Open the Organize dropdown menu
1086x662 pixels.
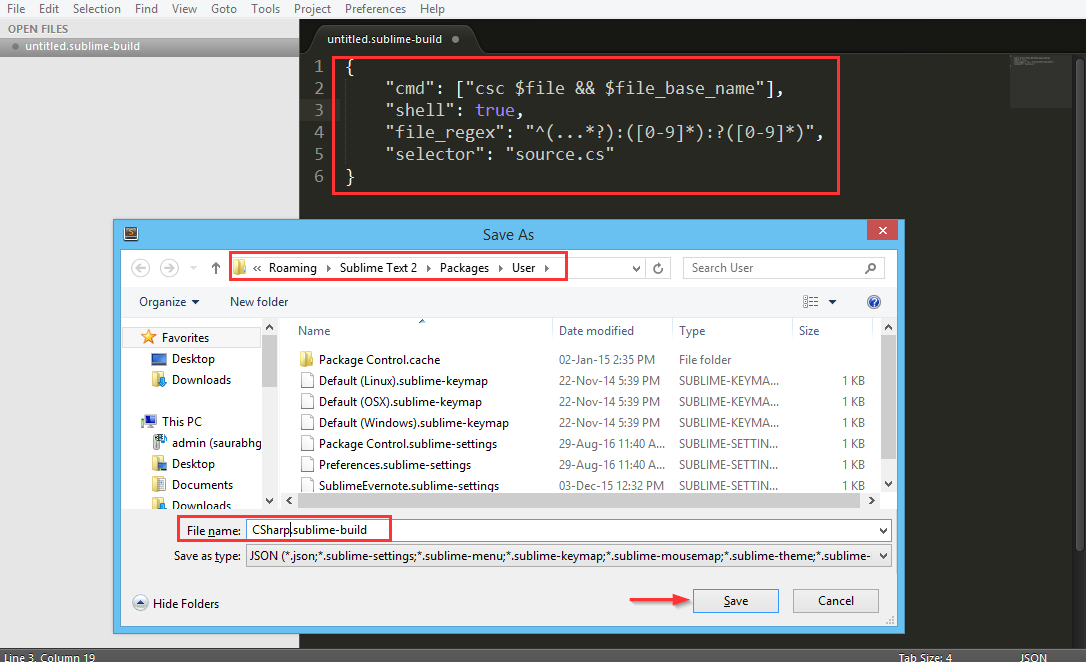[167, 301]
